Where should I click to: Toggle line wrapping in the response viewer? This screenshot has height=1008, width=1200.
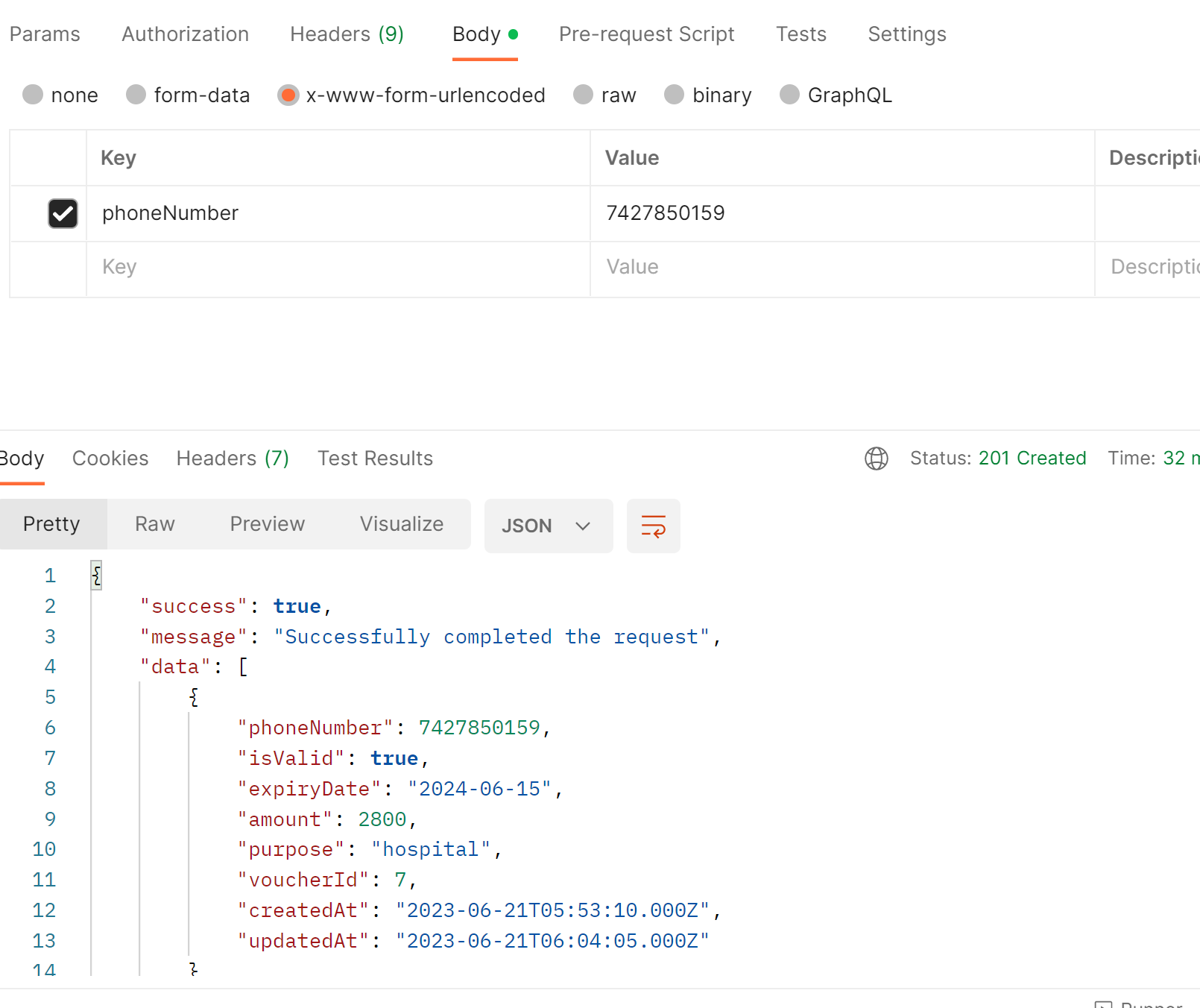click(653, 525)
